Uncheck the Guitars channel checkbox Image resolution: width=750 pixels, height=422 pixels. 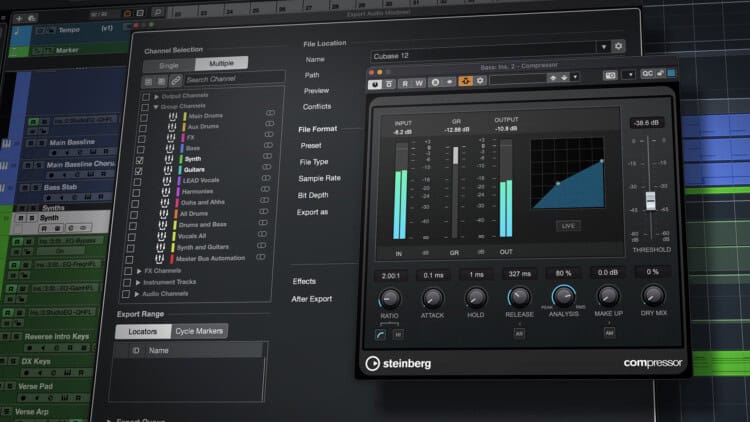[x=139, y=171]
